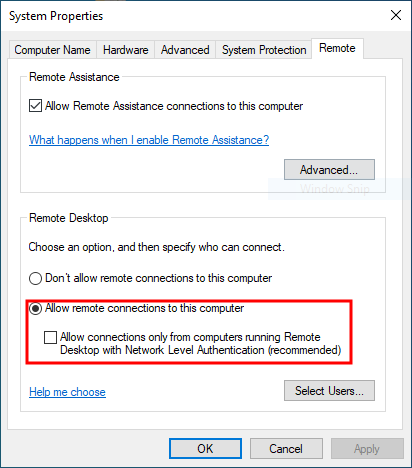The image size is (412, 468).
Task: Confirm with the OK button
Action: coord(205,449)
